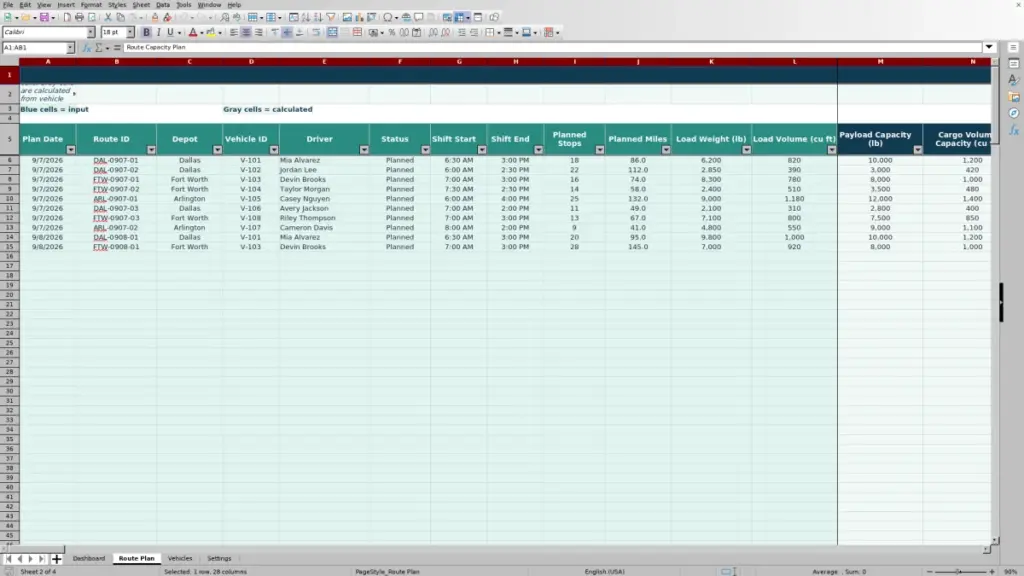Click background highlight color swatch
This screenshot has height=576, width=1024.
[210, 32]
